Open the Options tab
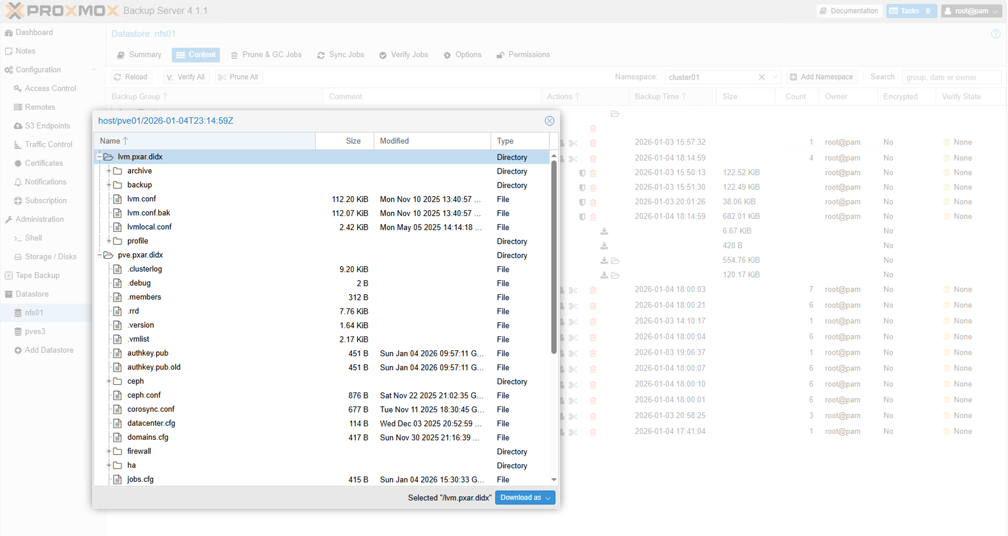Image resolution: width=1008 pixels, height=536 pixels. point(462,55)
